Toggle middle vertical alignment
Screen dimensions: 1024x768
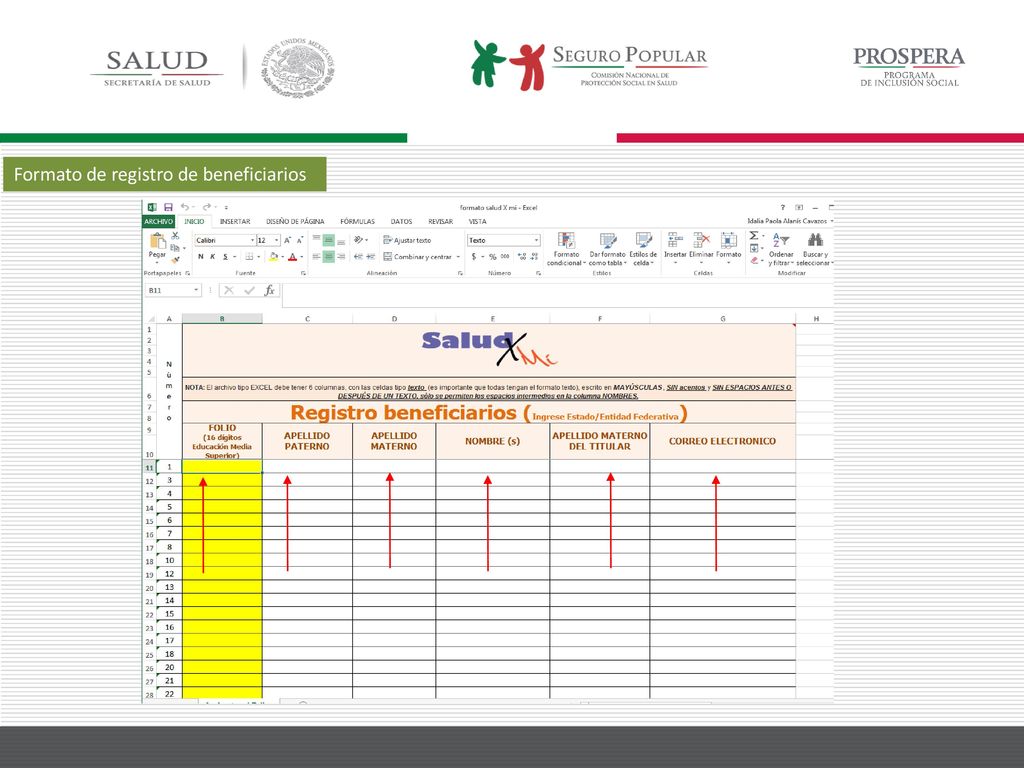pyautogui.click(x=328, y=240)
